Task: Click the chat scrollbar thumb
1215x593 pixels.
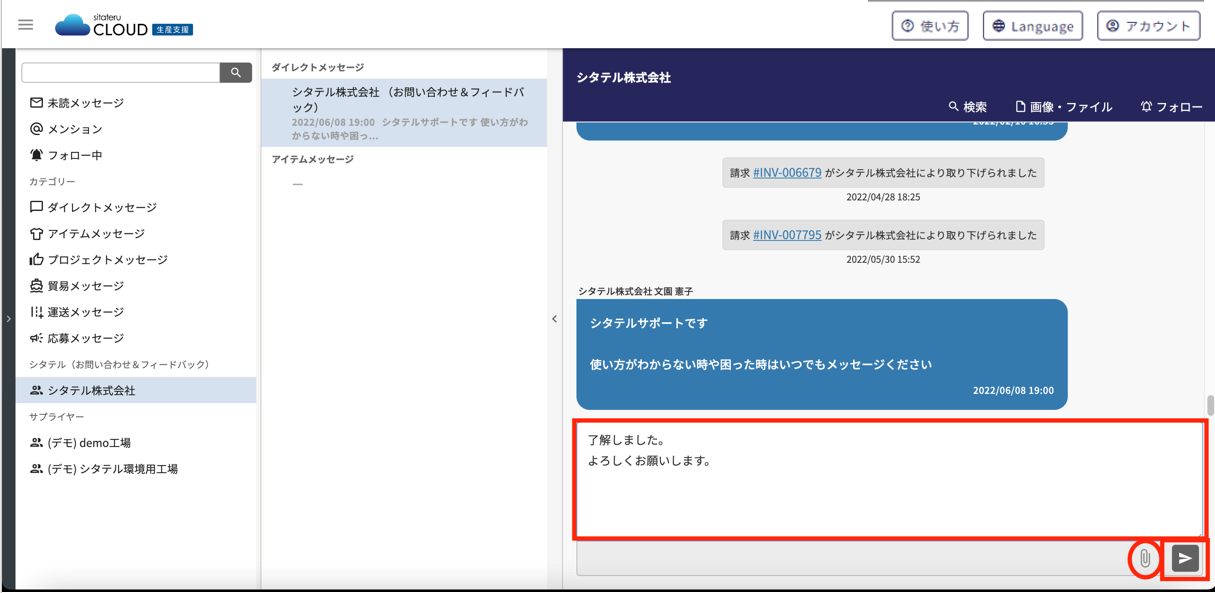Action: [x=1210, y=405]
